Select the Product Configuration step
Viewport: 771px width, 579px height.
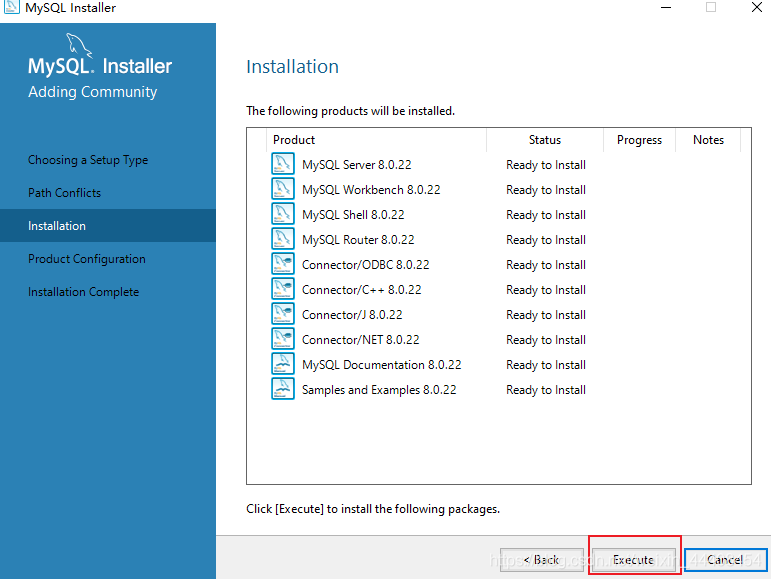[x=87, y=259]
